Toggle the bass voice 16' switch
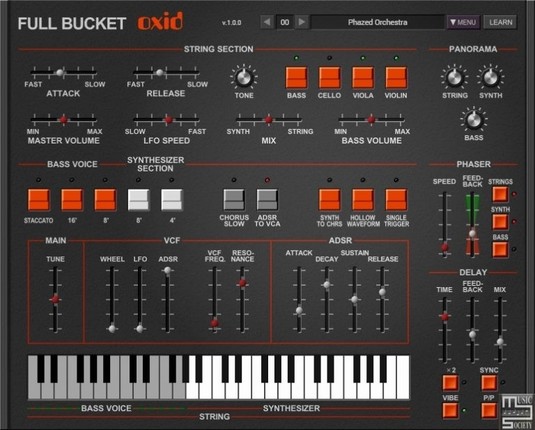Viewport: 535px width, 430px height. pyautogui.click(x=72, y=199)
